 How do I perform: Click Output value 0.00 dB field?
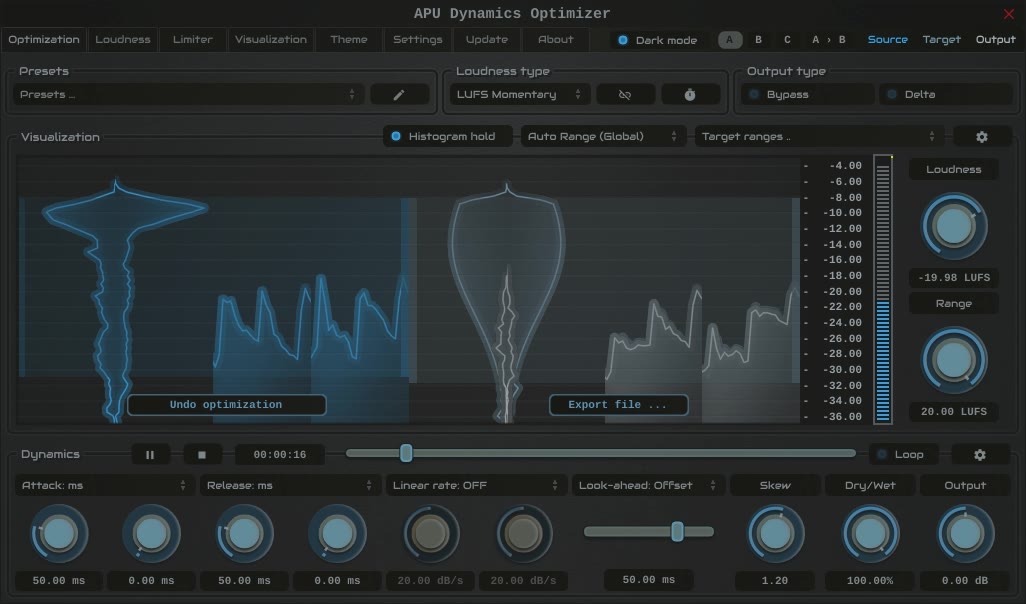tap(964, 580)
